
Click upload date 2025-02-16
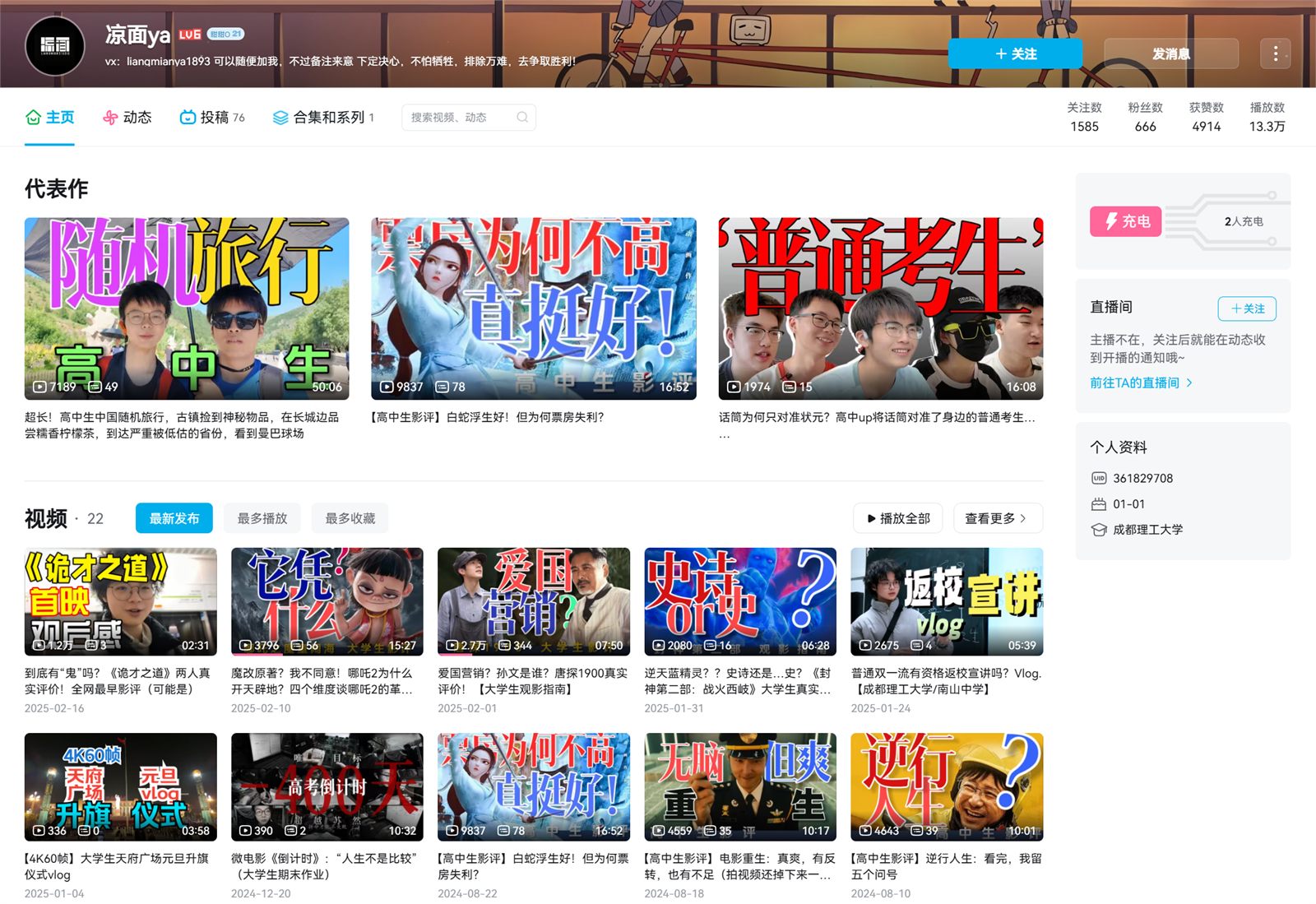pyautogui.click(x=54, y=708)
